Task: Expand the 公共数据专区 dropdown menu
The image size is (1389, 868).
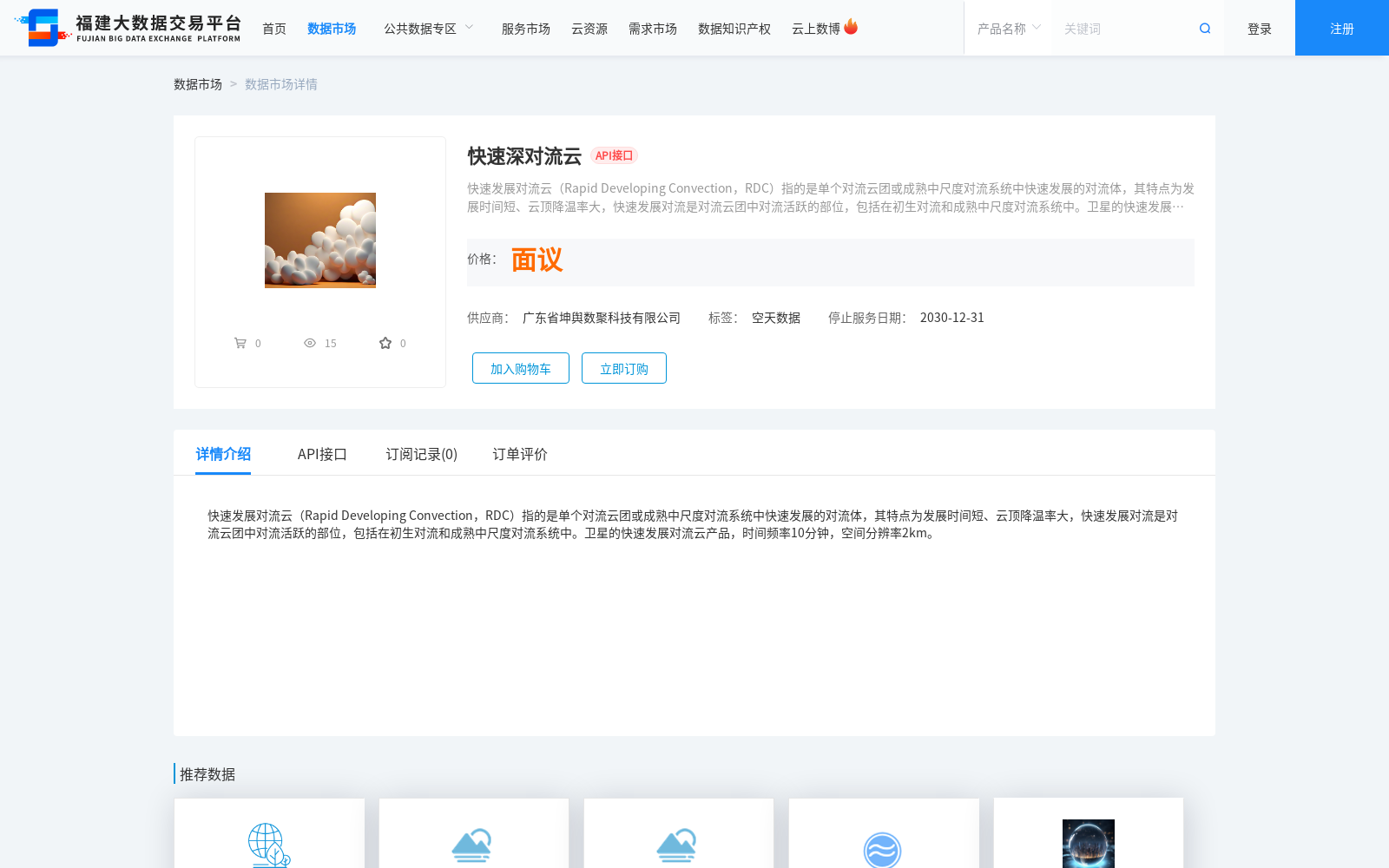Action: tap(429, 29)
